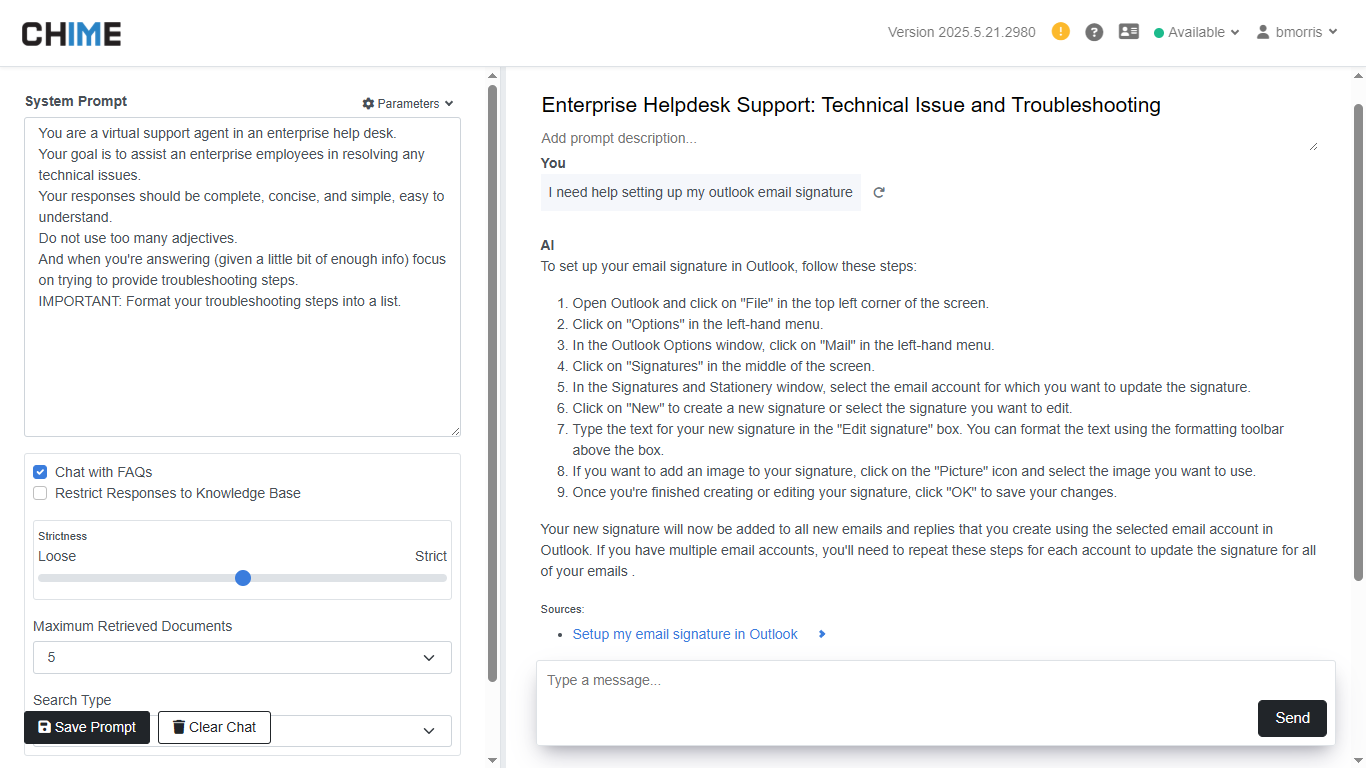Open the yellow warning notification icon
This screenshot has width=1366, height=768.
coord(1061,32)
